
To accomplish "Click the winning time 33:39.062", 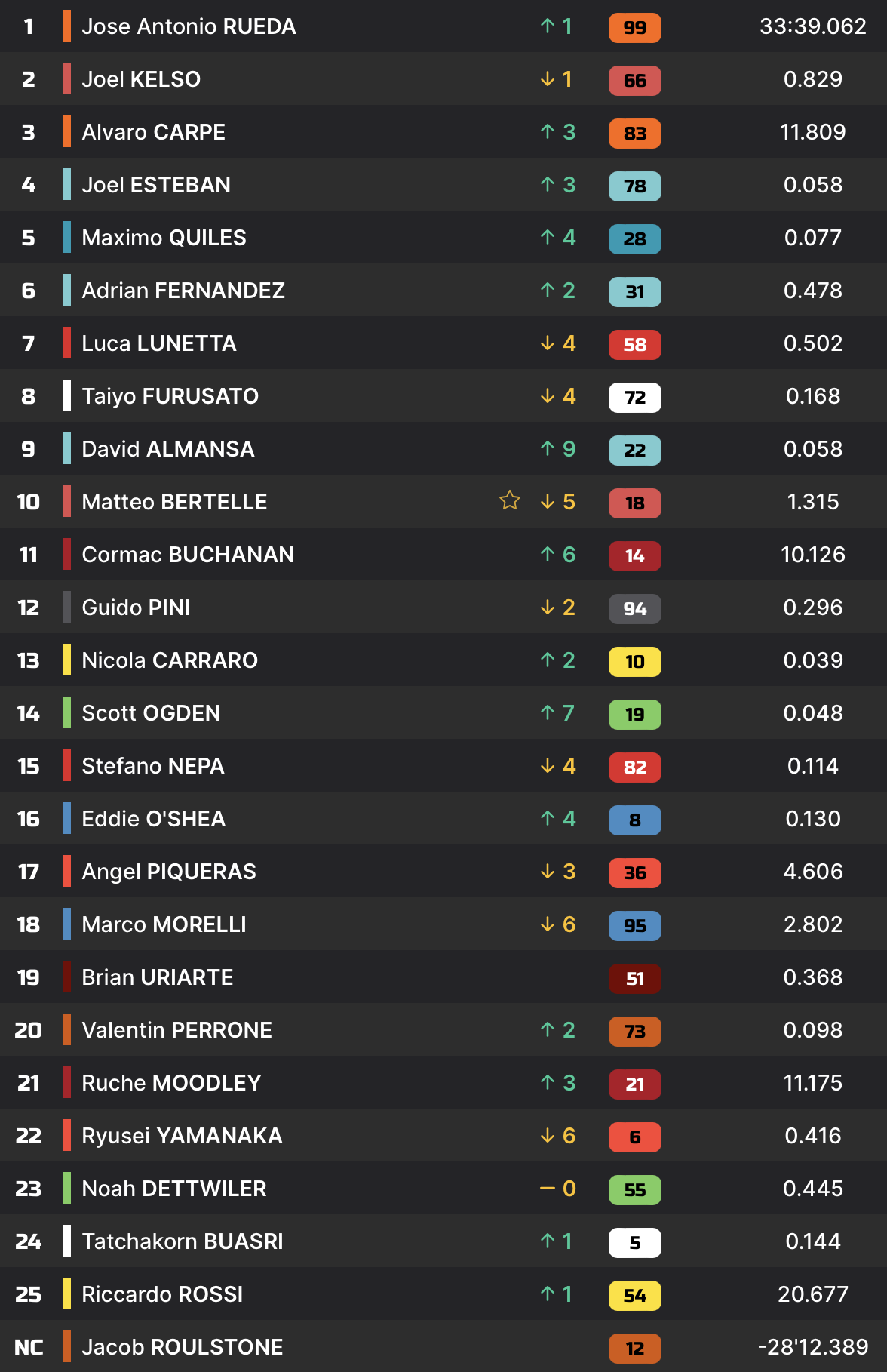I will tap(812, 26).
